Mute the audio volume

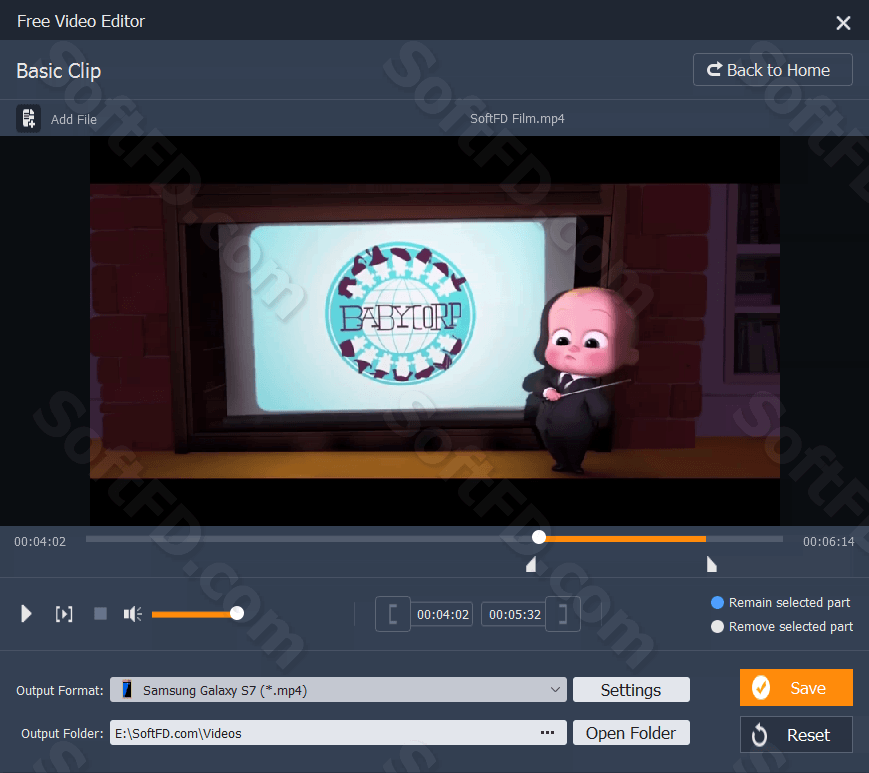(132, 614)
